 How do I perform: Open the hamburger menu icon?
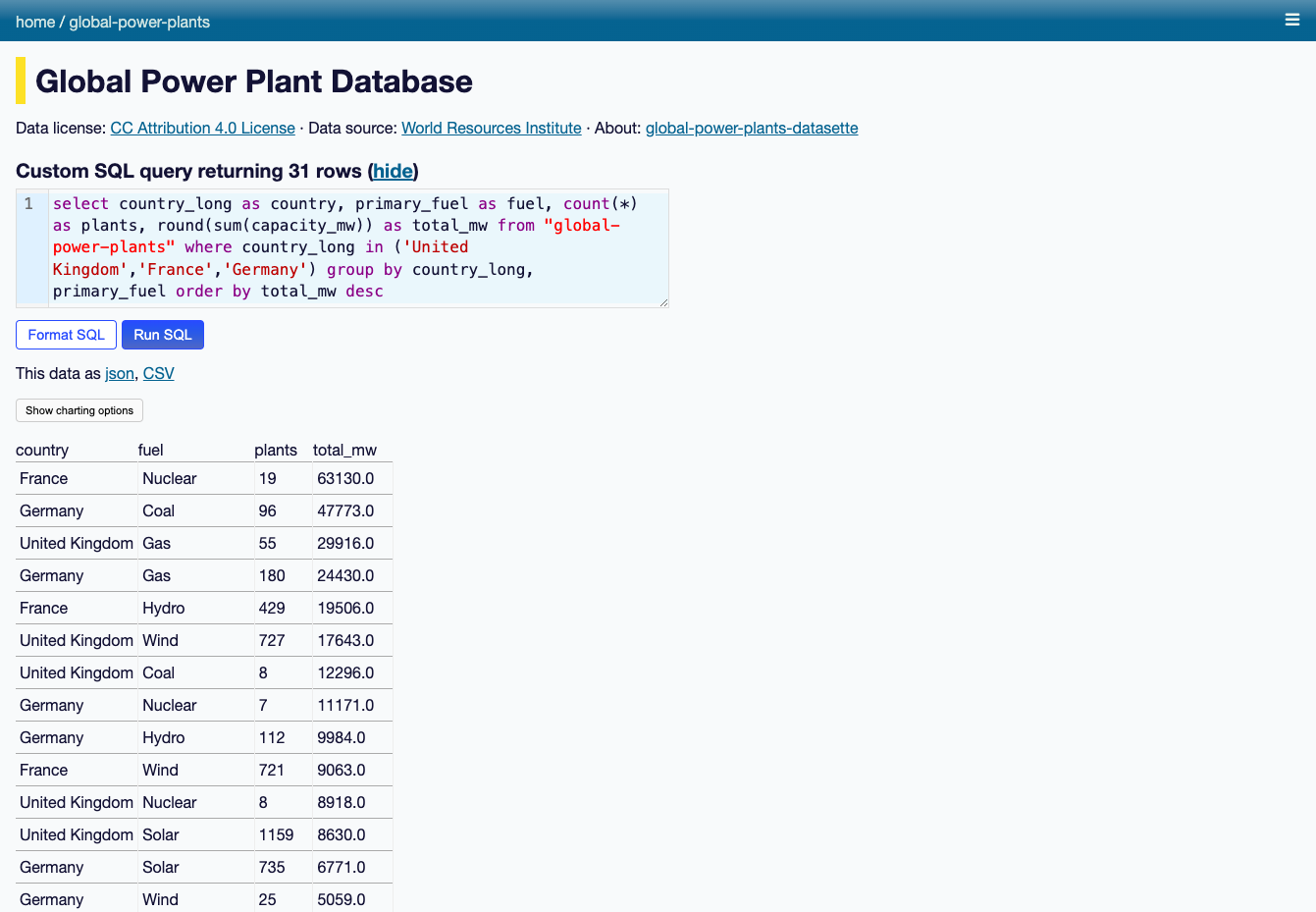pos(1292,20)
